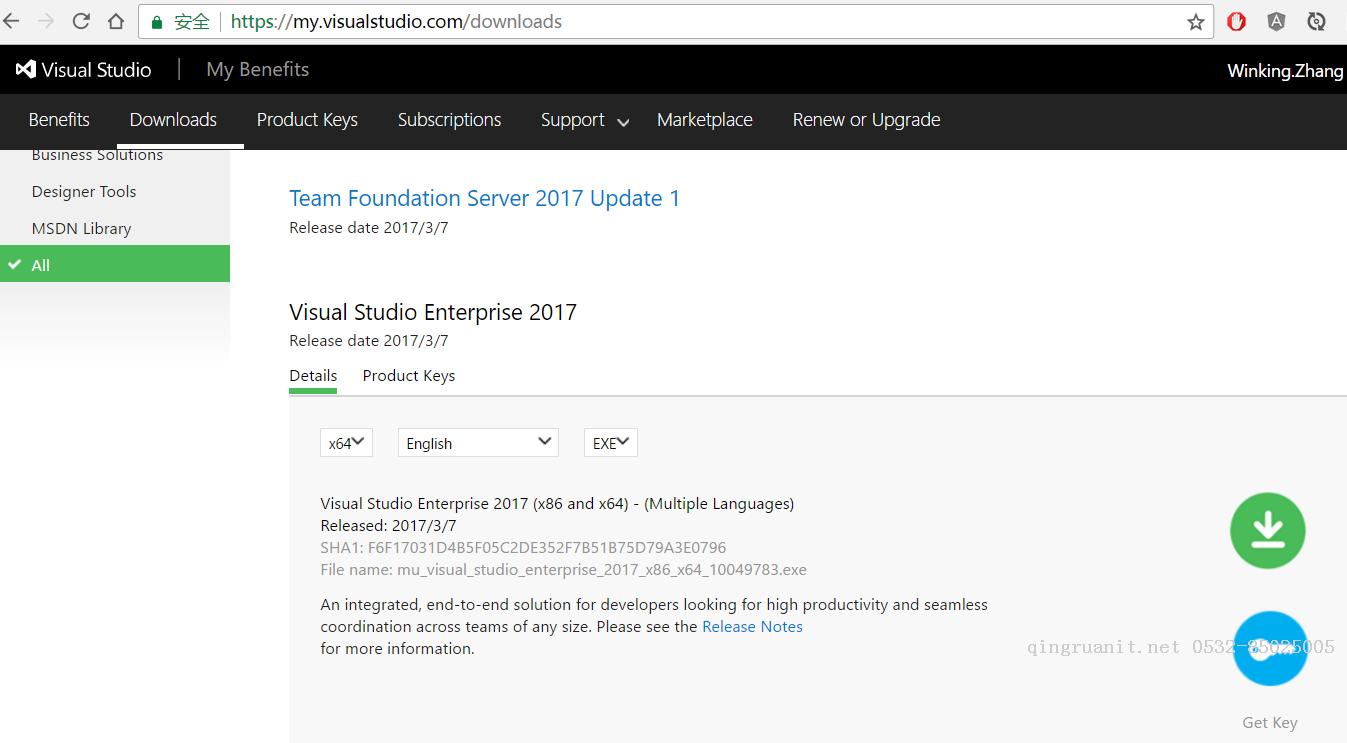Open the Benefits nav item

coord(59,120)
